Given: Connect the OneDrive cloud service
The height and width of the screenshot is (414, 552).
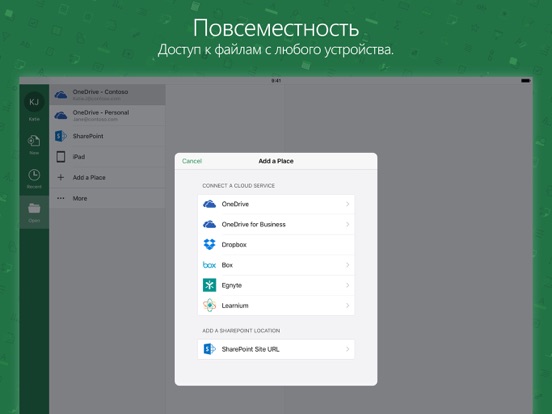Looking at the screenshot, I should [x=276, y=204].
